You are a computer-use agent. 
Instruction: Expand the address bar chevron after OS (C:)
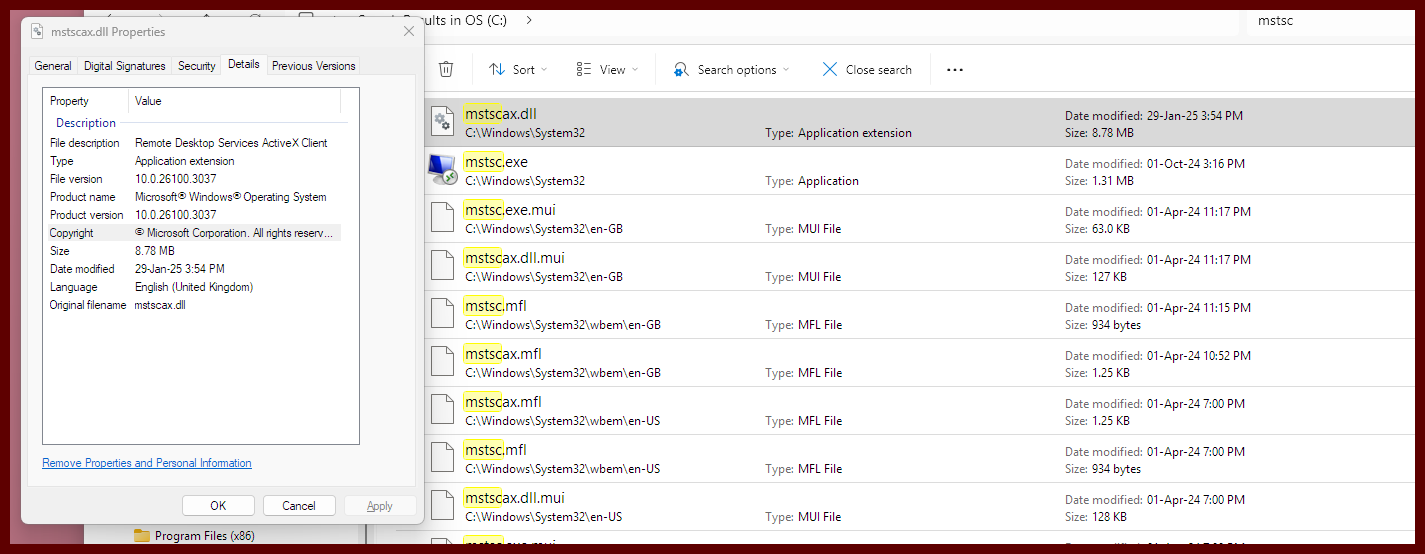coord(529,19)
